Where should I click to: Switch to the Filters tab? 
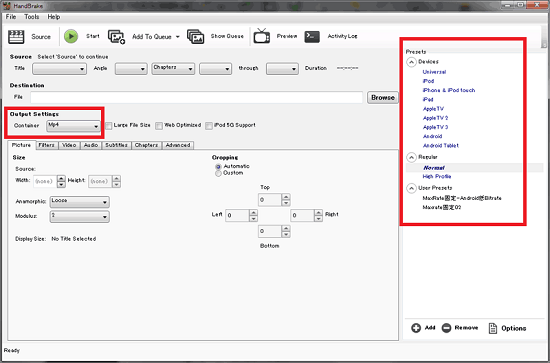click(47, 145)
